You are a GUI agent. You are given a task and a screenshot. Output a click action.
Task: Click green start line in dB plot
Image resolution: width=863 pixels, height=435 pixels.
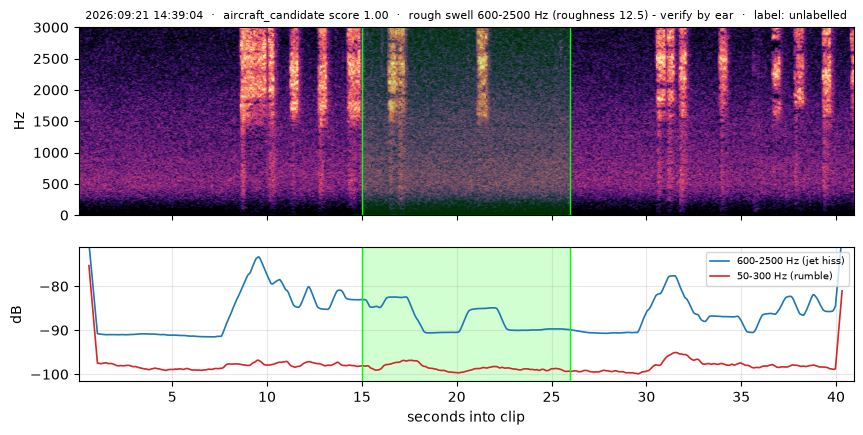click(x=362, y=314)
